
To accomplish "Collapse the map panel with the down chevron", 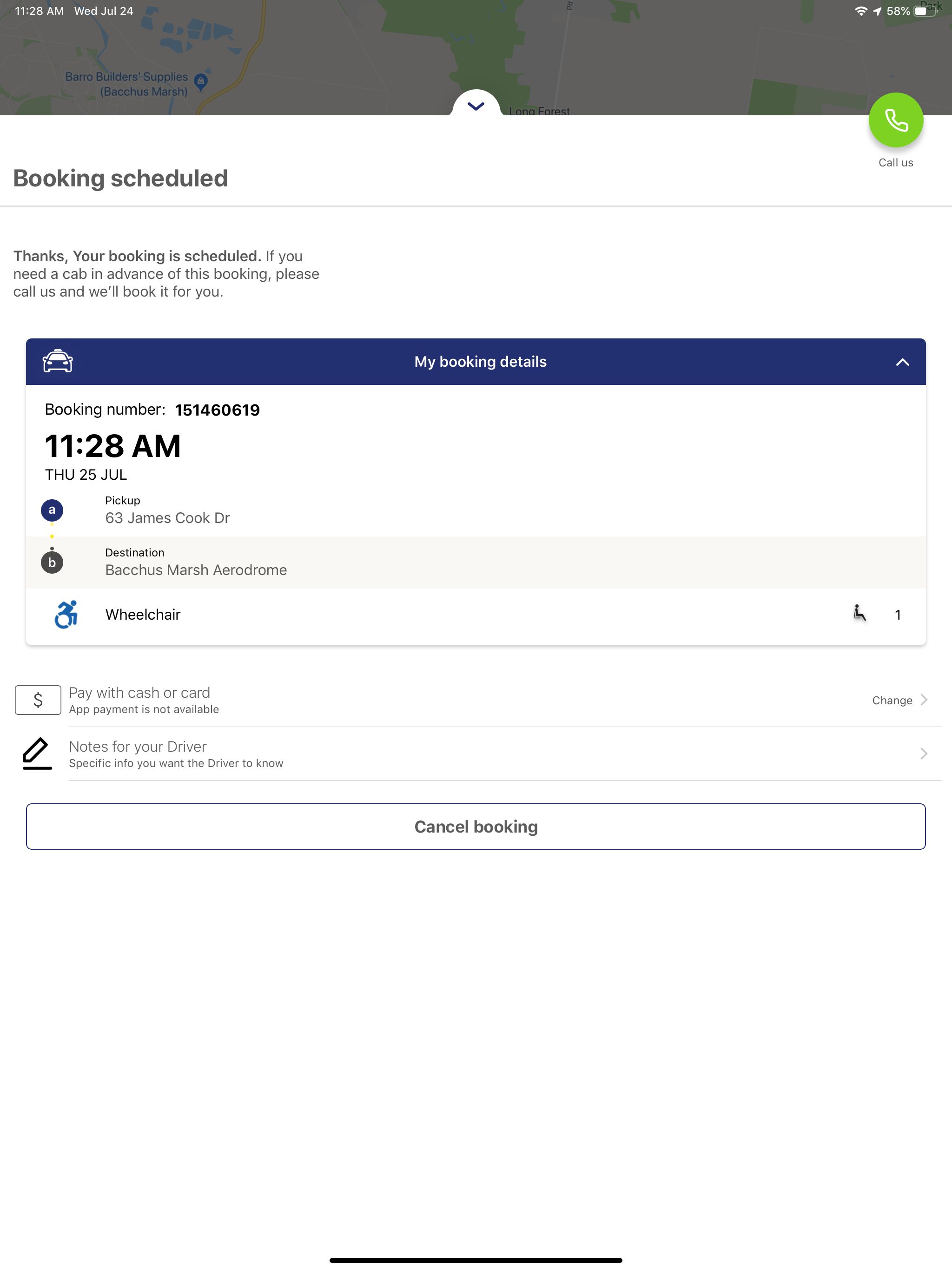I will click(476, 106).
